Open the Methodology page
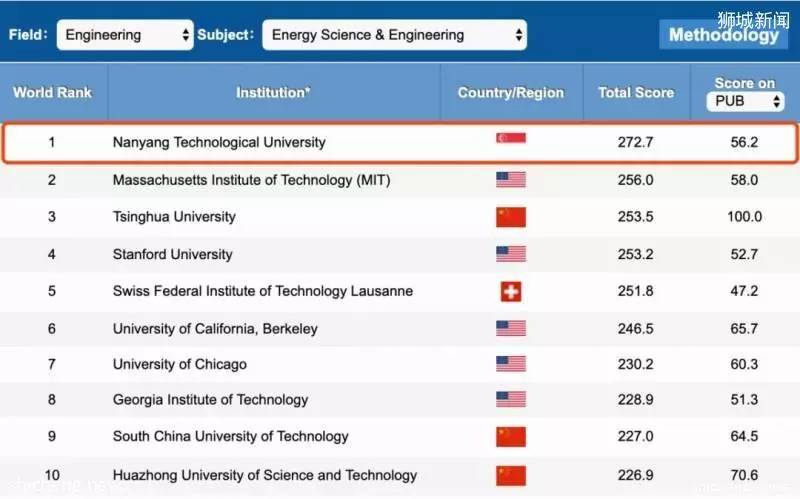Screen dimensions: 800x499 point(723,35)
